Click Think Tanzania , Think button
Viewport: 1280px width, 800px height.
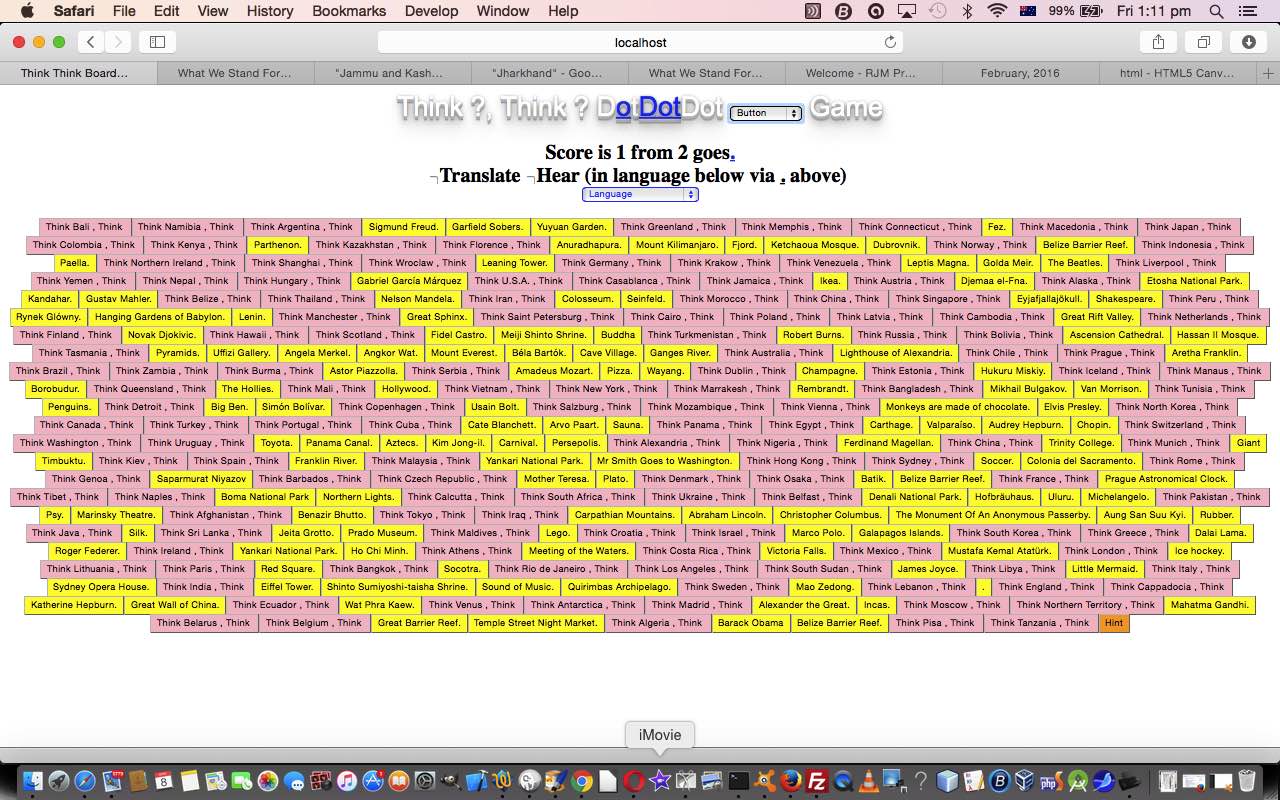pyautogui.click(x=1040, y=623)
